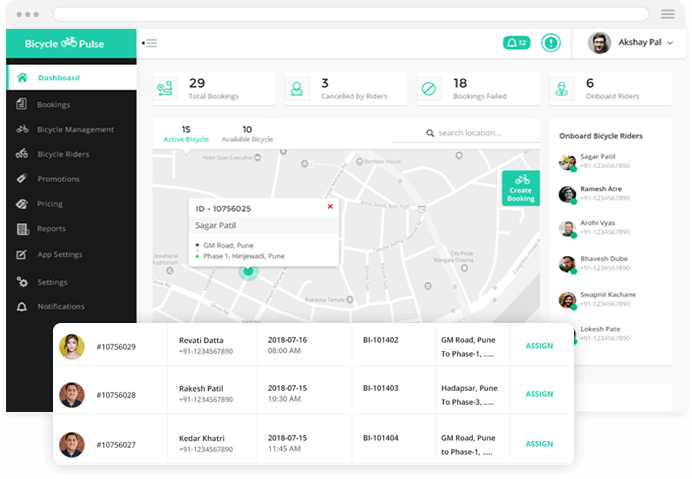Click the Hadapsar, Pune route cell
692x479 pixels.
[x=469, y=395]
